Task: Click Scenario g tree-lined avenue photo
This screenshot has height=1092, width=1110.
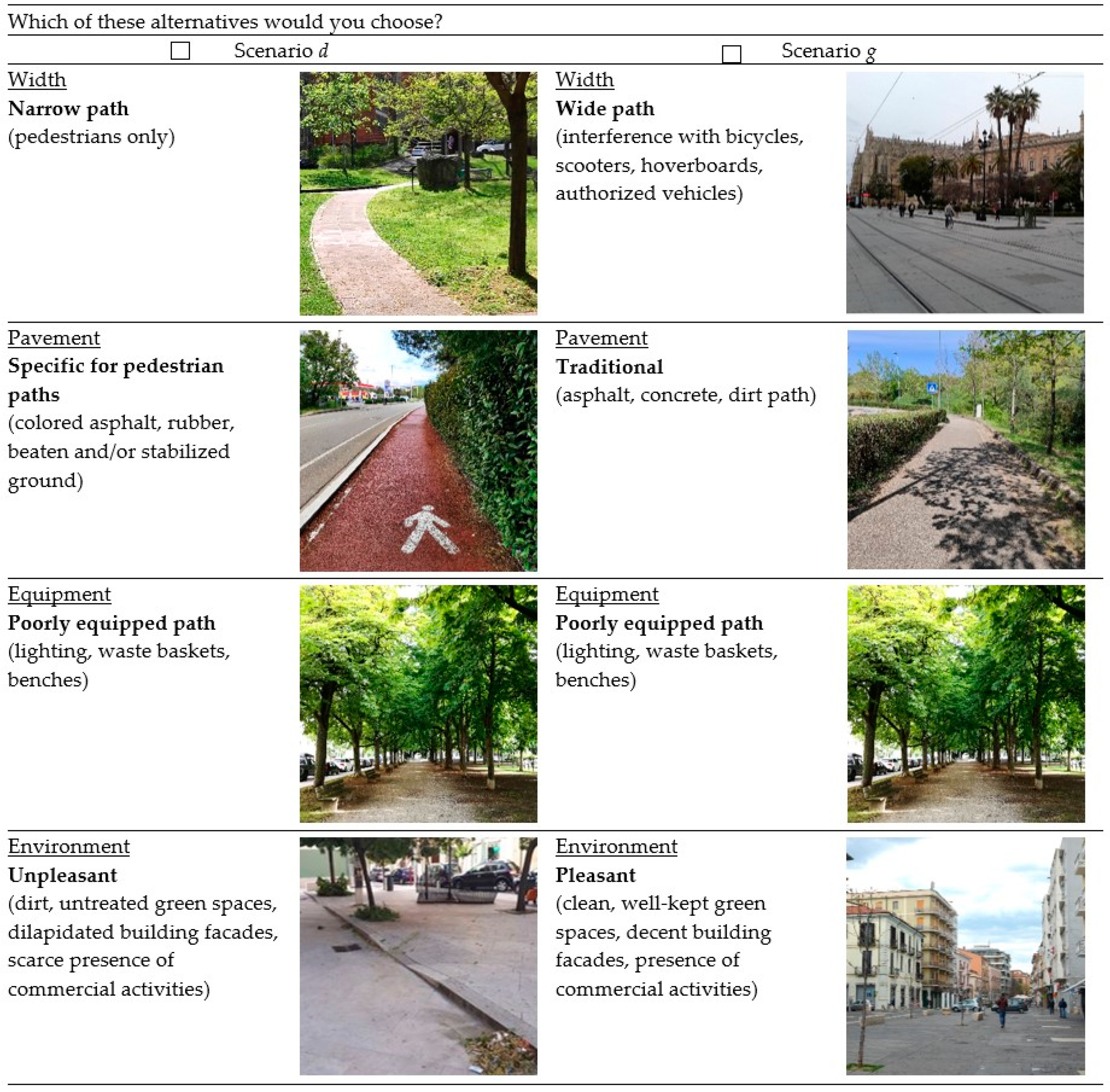Action: click(x=965, y=704)
